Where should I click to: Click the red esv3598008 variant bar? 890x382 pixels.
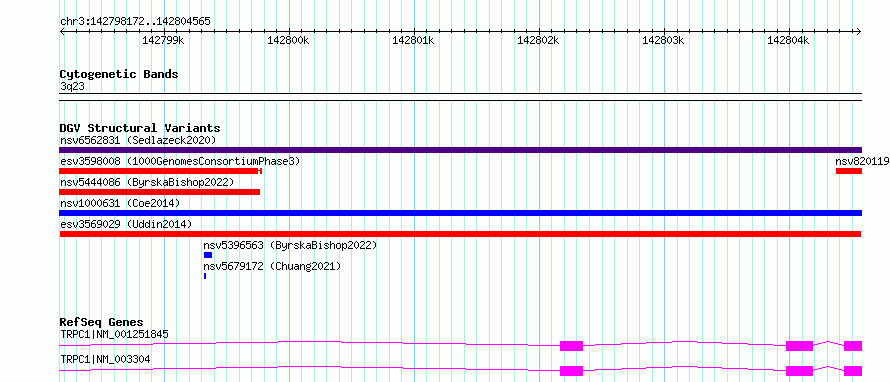pos(161,171)
